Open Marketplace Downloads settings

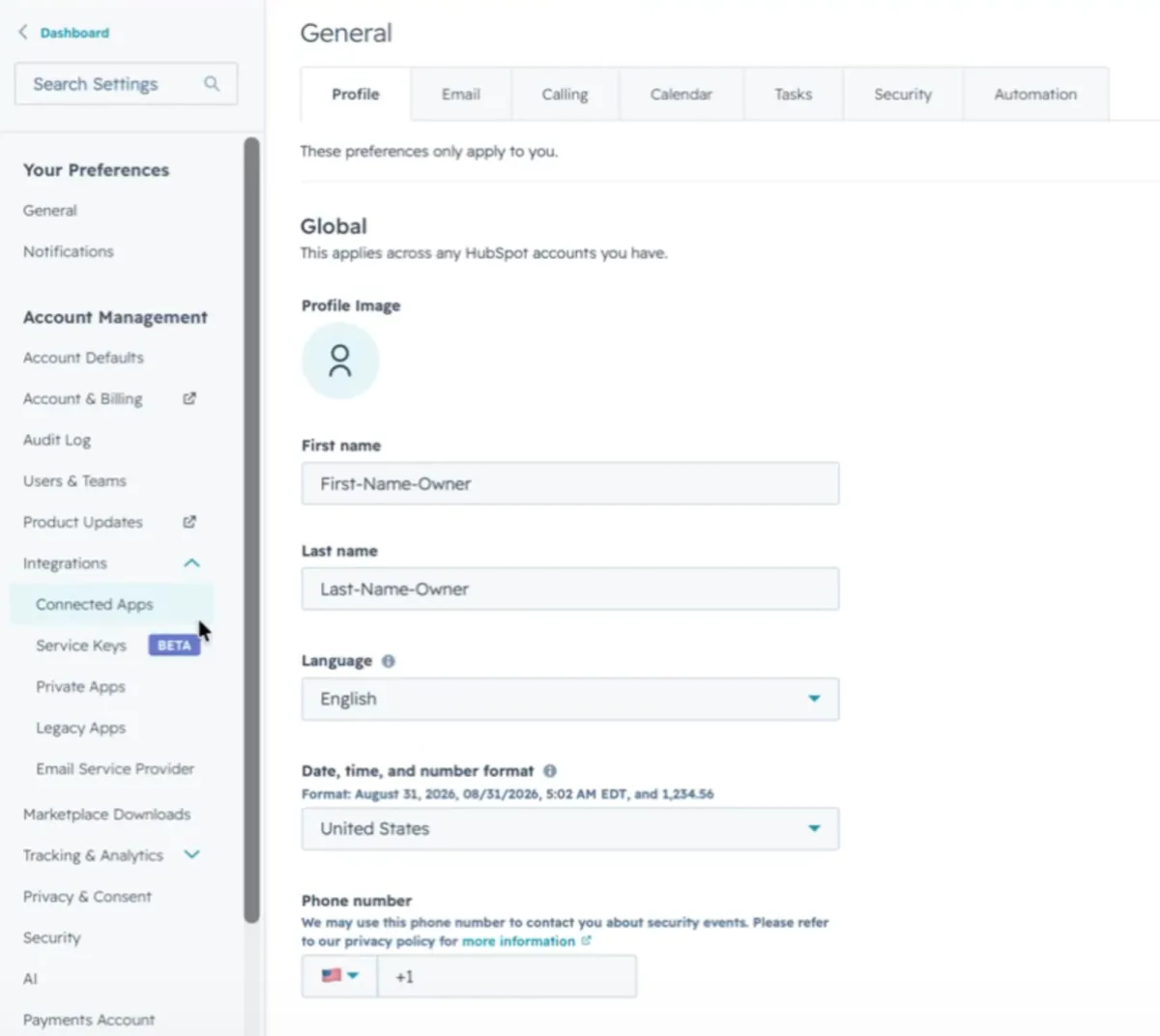coord(106,814)
